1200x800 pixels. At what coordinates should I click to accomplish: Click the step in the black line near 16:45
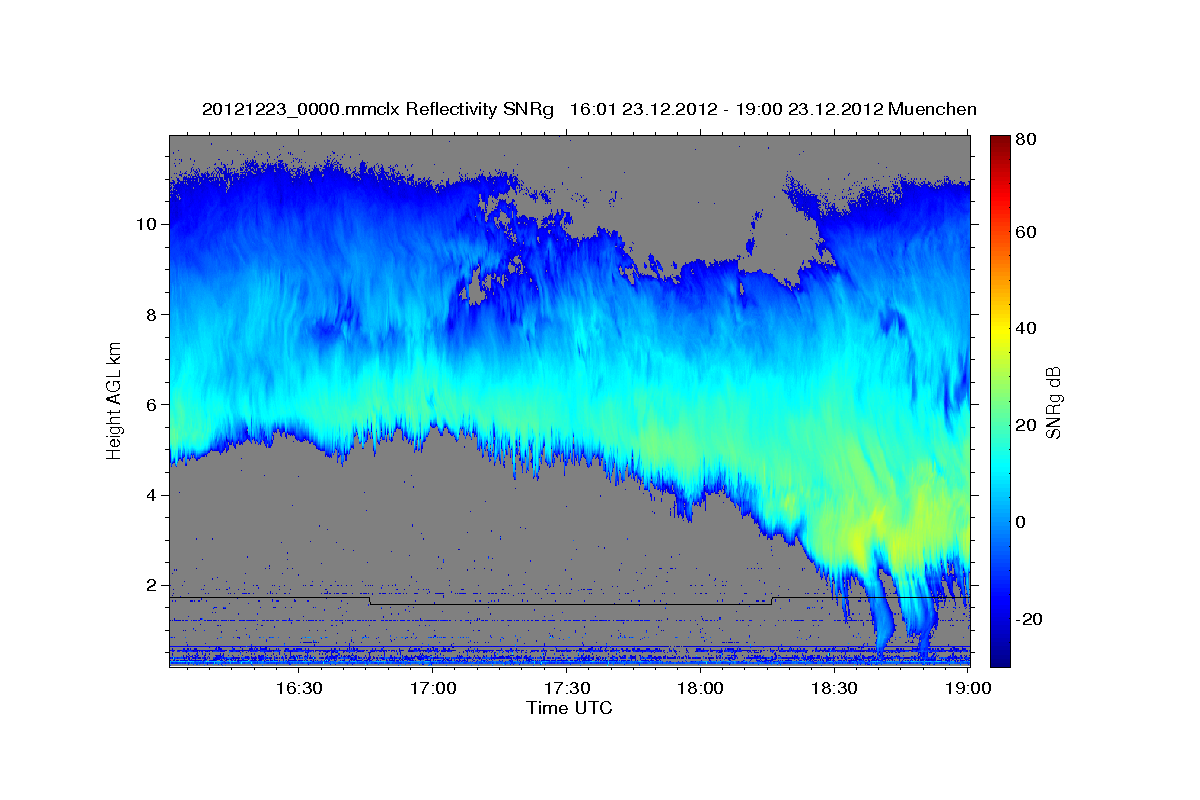370,601
